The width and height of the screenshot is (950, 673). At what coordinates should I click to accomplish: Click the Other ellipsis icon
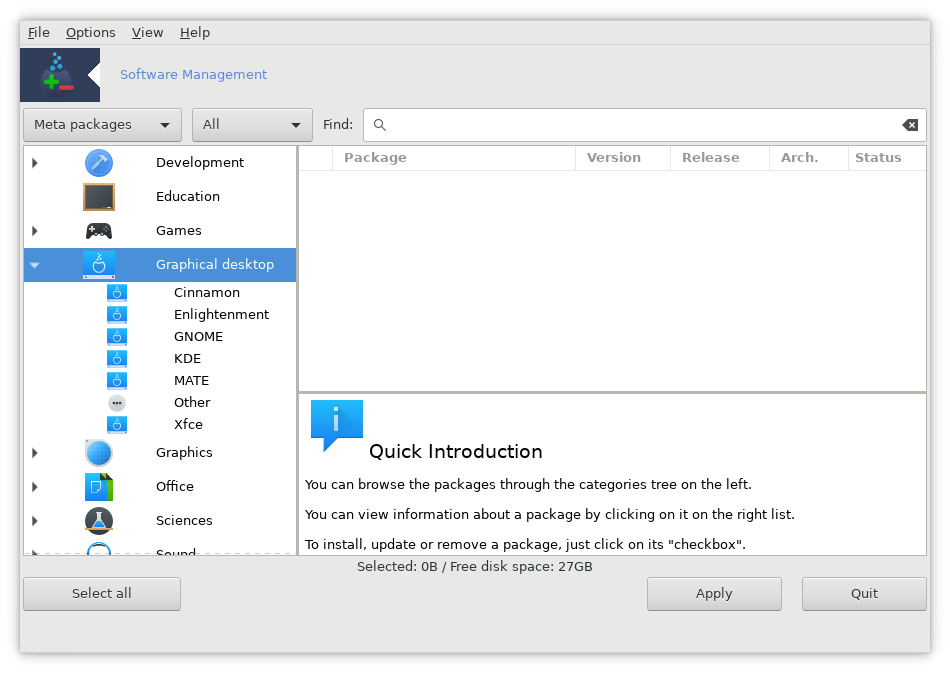(x=117, y=403)
